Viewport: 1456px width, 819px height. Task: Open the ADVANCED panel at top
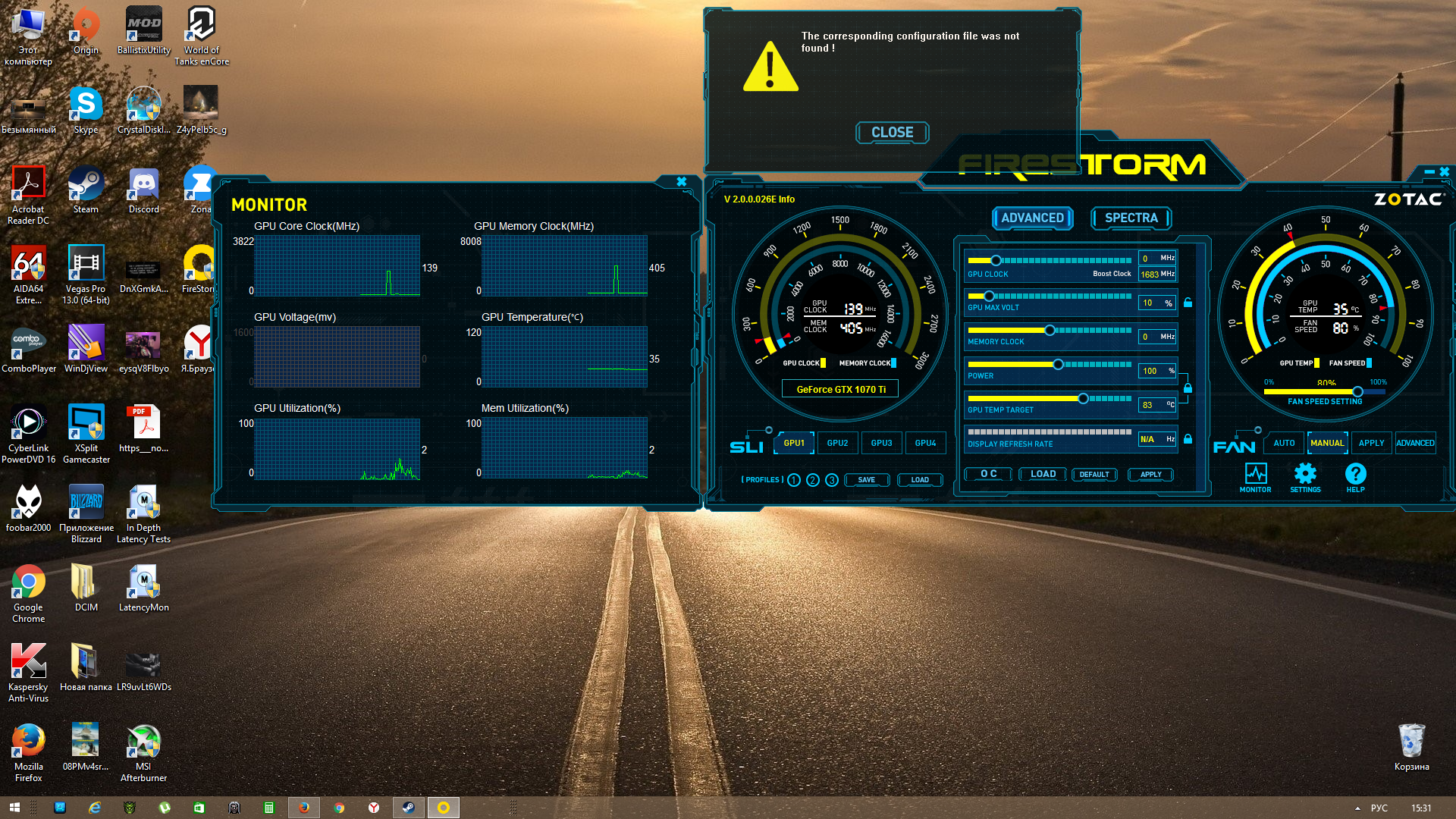[x=1032, y=218]
